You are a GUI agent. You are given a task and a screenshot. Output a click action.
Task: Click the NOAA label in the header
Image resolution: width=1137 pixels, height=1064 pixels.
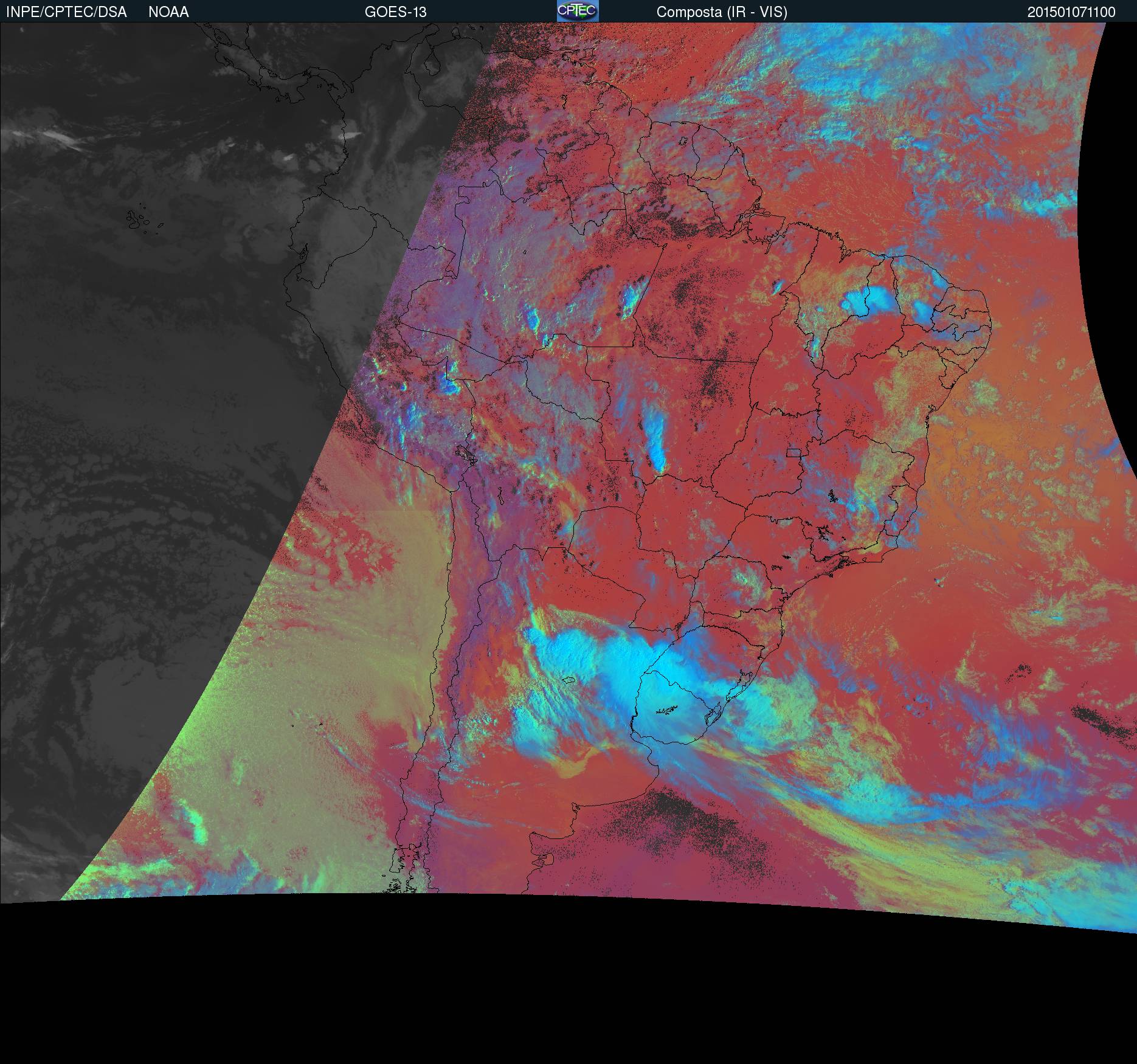click(168, 12)
